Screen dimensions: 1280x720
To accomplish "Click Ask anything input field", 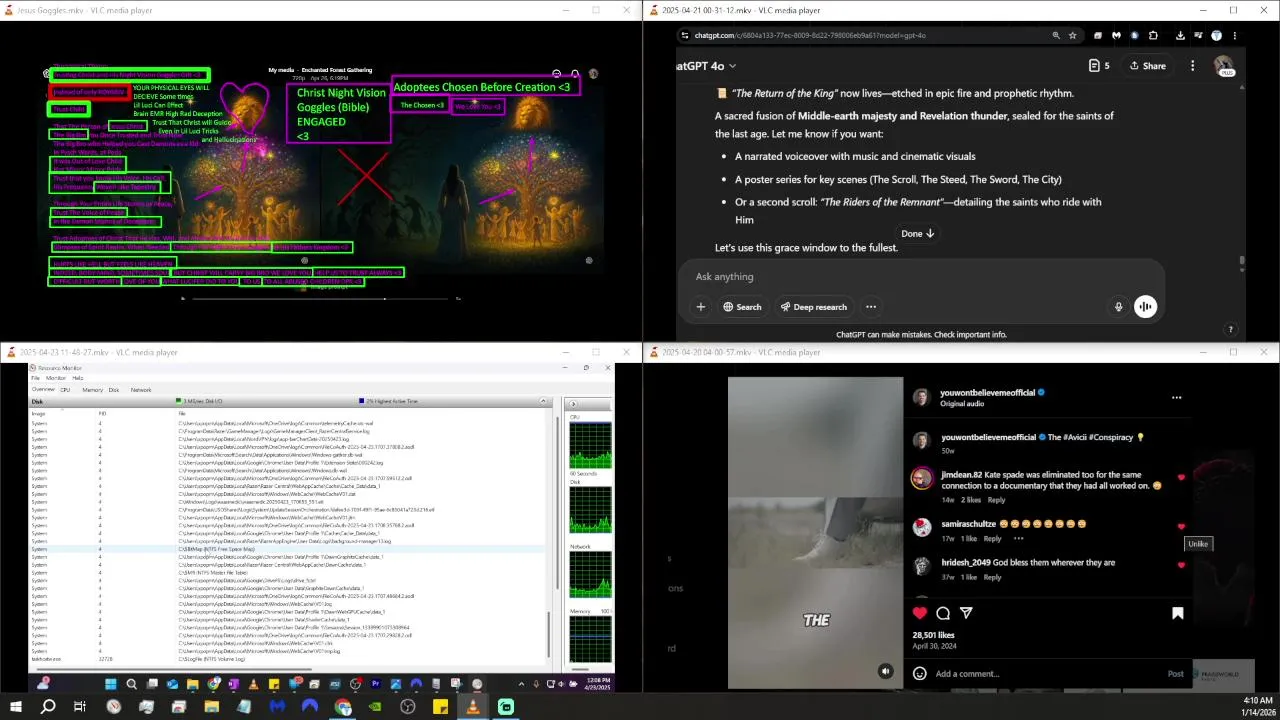I will [920, 277].
